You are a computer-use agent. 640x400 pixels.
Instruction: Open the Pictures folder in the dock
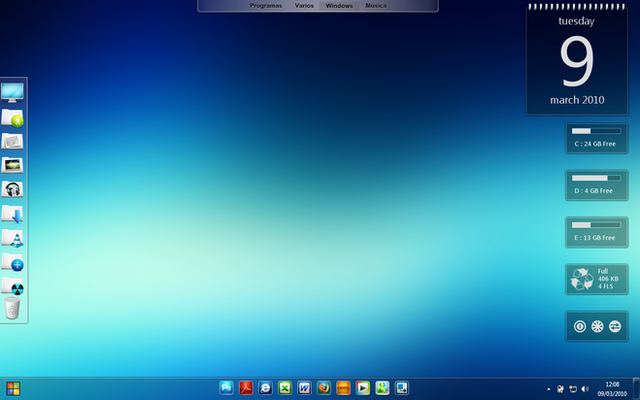click(12, 165)
